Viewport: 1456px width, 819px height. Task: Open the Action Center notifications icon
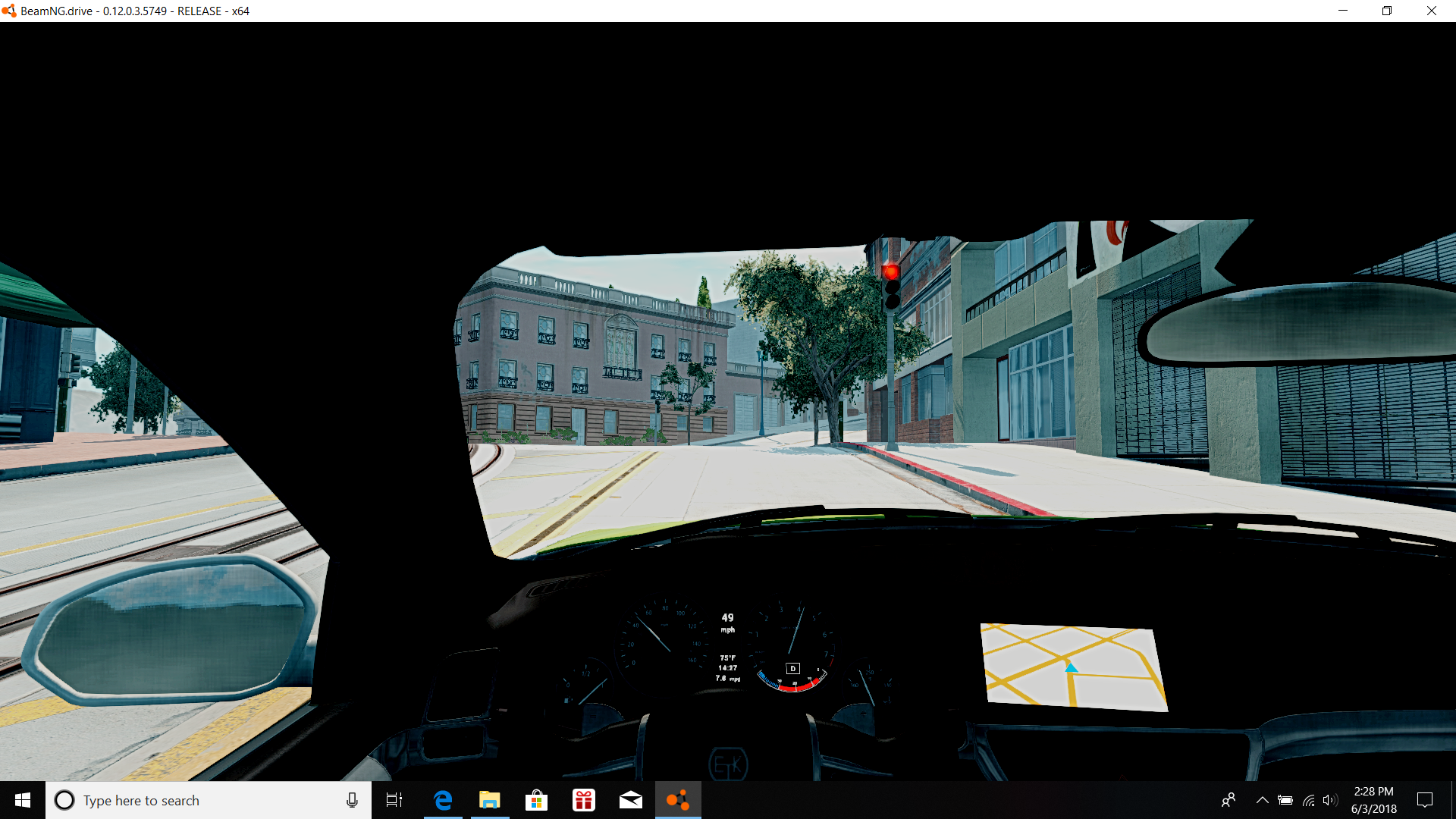point(1425,800)
